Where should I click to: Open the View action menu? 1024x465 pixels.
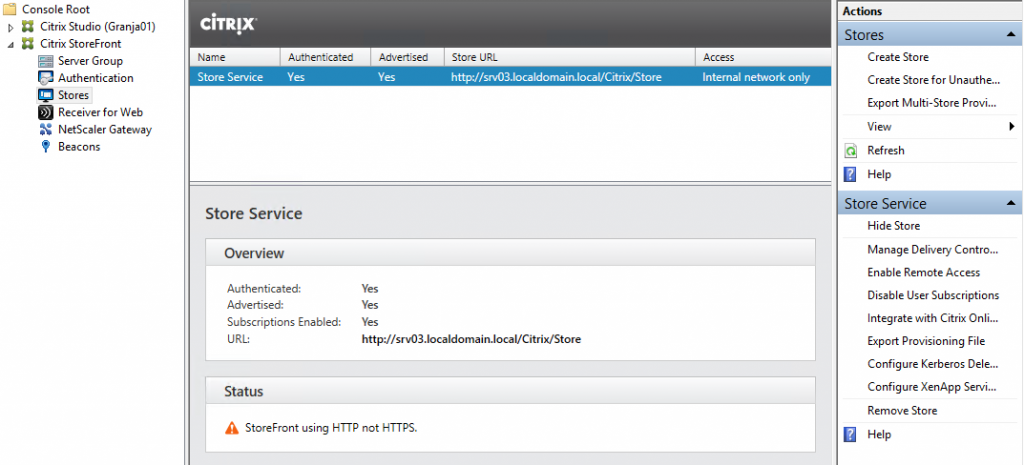tap(879, 127)
